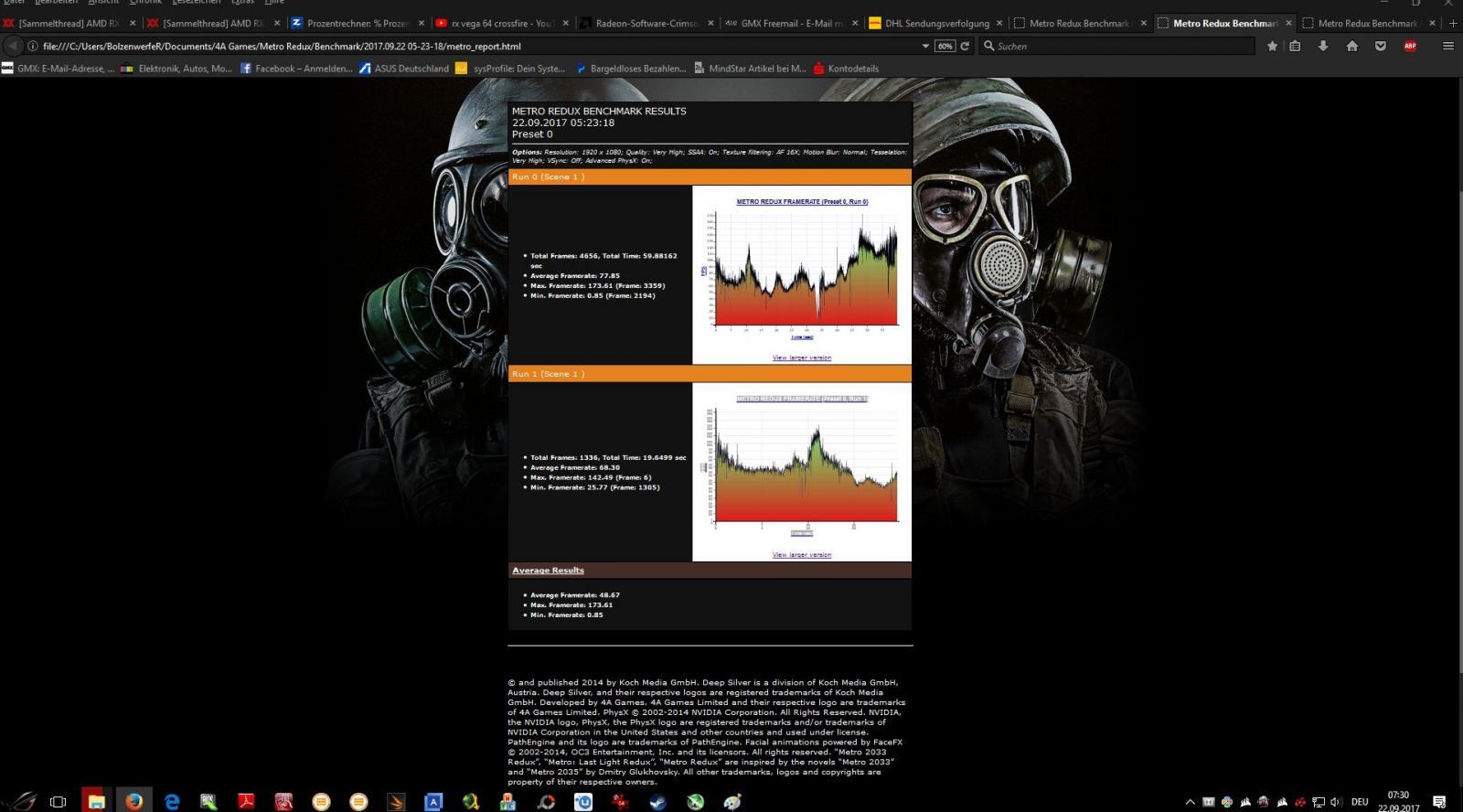Launch Steam from the taskbar
This screenshot has height=812, width=1463.
(x=657, y=802)
